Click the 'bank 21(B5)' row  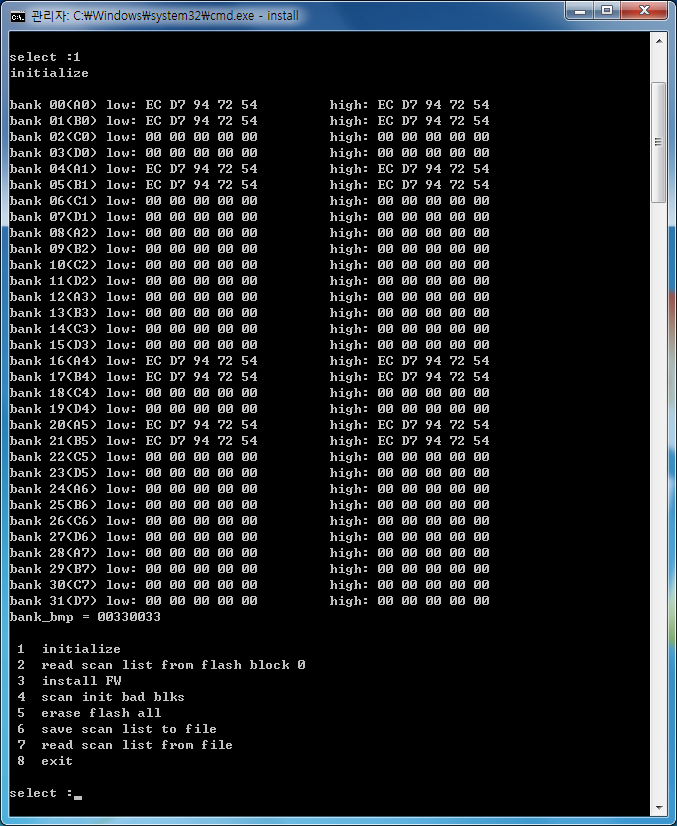click(249, 441)
